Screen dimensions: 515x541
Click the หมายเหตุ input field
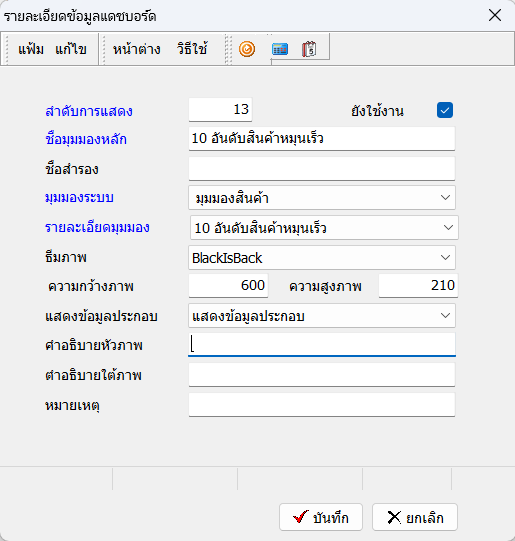[x=322, y=405]
